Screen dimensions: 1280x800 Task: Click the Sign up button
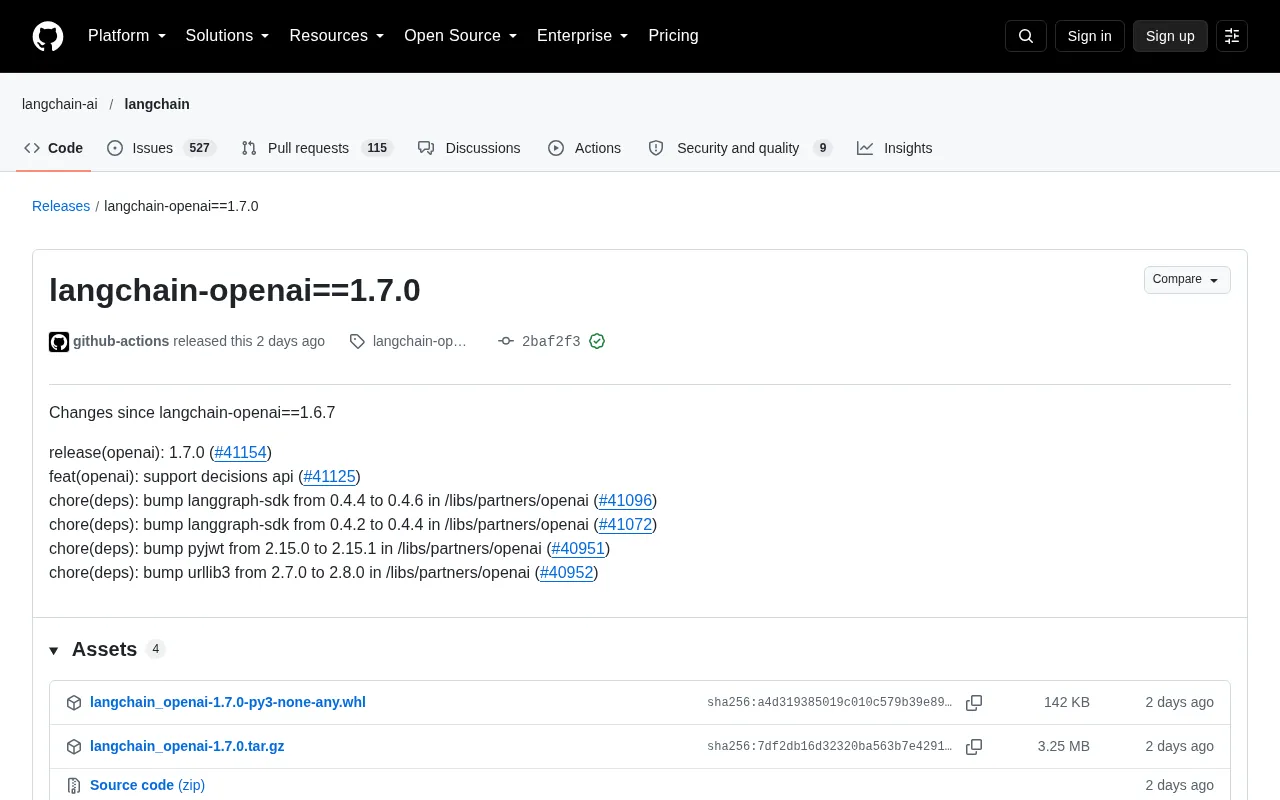pyautogui.click(x=1170, y=36)
